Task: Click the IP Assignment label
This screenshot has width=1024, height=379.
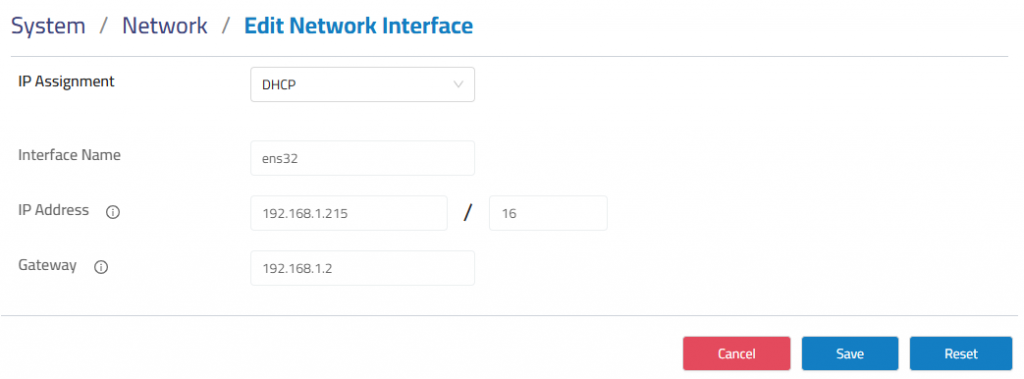Action: point(66,82)
